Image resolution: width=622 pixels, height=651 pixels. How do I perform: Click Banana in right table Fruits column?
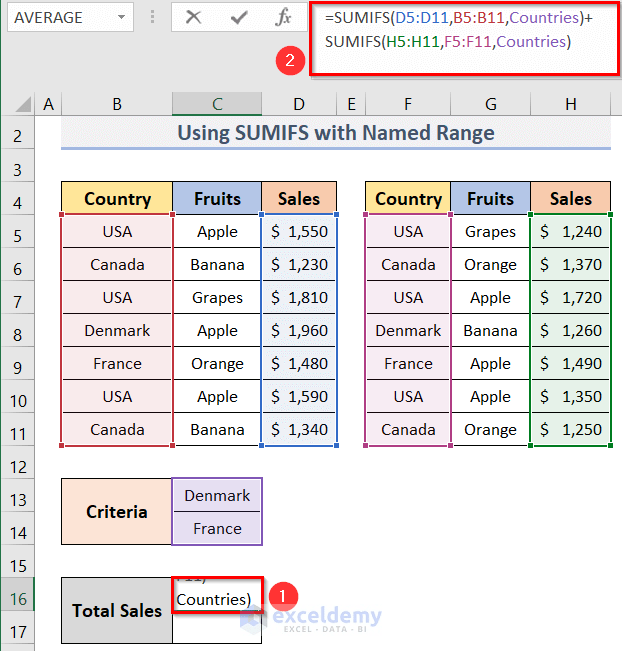[490, 330]
